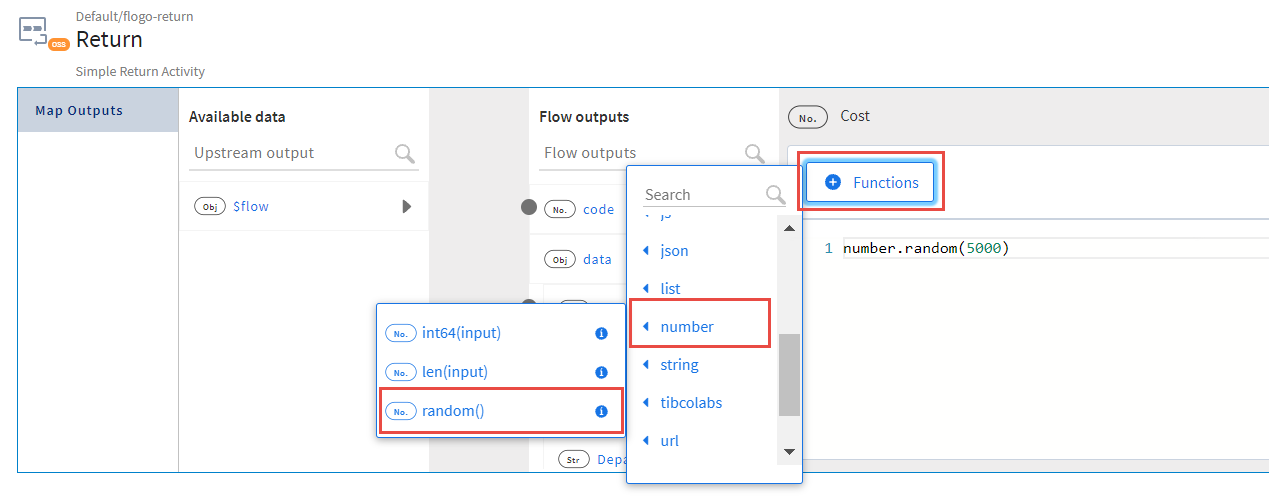The width and height of the screenshot is (1269, 502).
Task: Click the code flow output link
Action: coord(598,209)
